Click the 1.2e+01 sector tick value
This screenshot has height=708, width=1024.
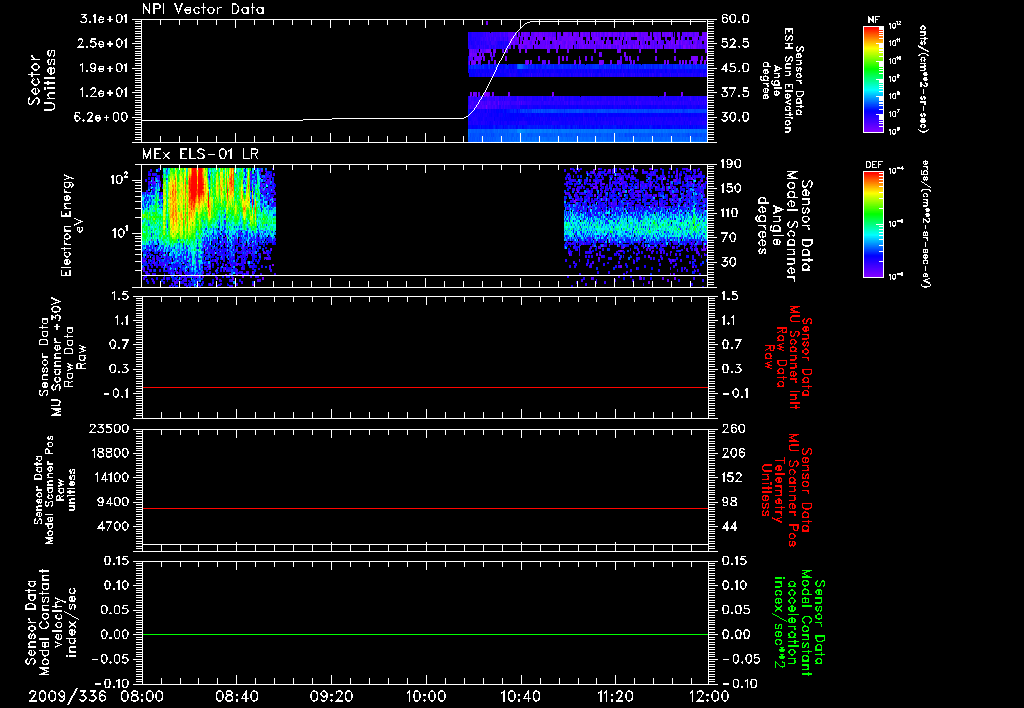[103, 93]
